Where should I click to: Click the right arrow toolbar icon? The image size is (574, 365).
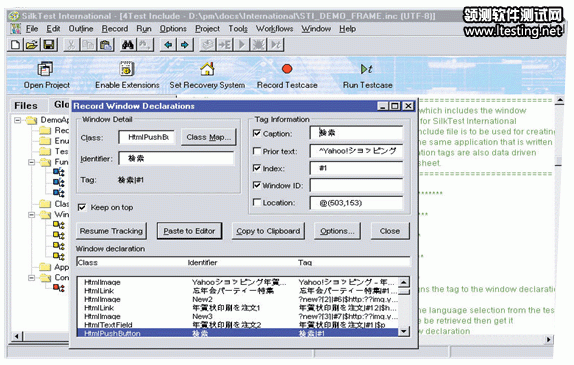pos(184,45)
